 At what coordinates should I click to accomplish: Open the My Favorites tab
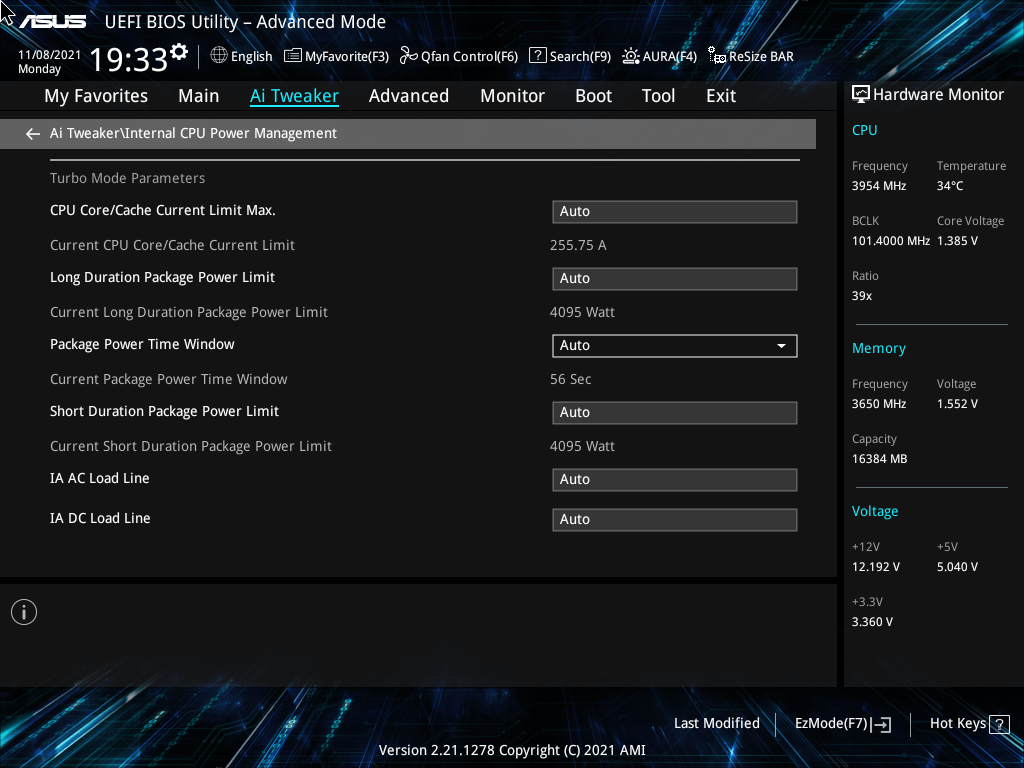pos(96,96)
